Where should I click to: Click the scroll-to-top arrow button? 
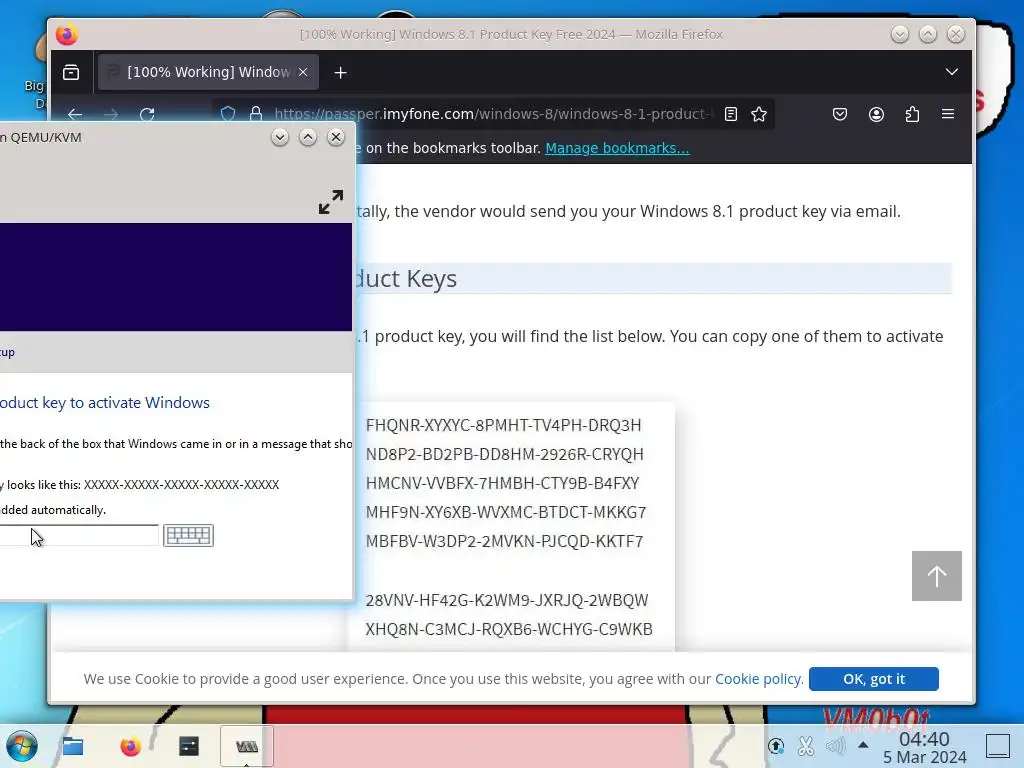tap(936, 576)
